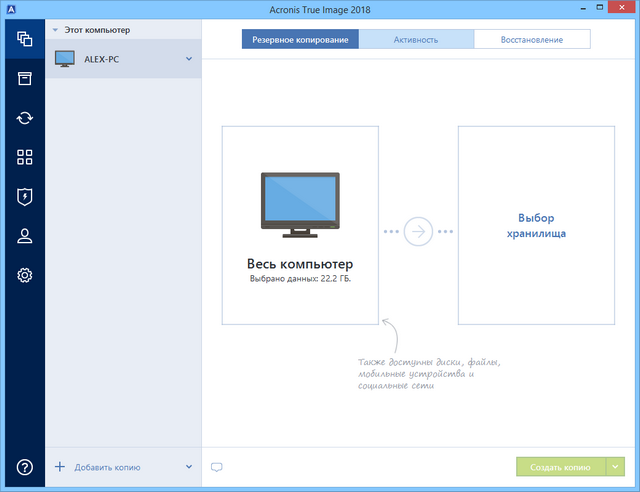
Task: Open the Backup section in sidebar
Action: click(x=24, y=39)
